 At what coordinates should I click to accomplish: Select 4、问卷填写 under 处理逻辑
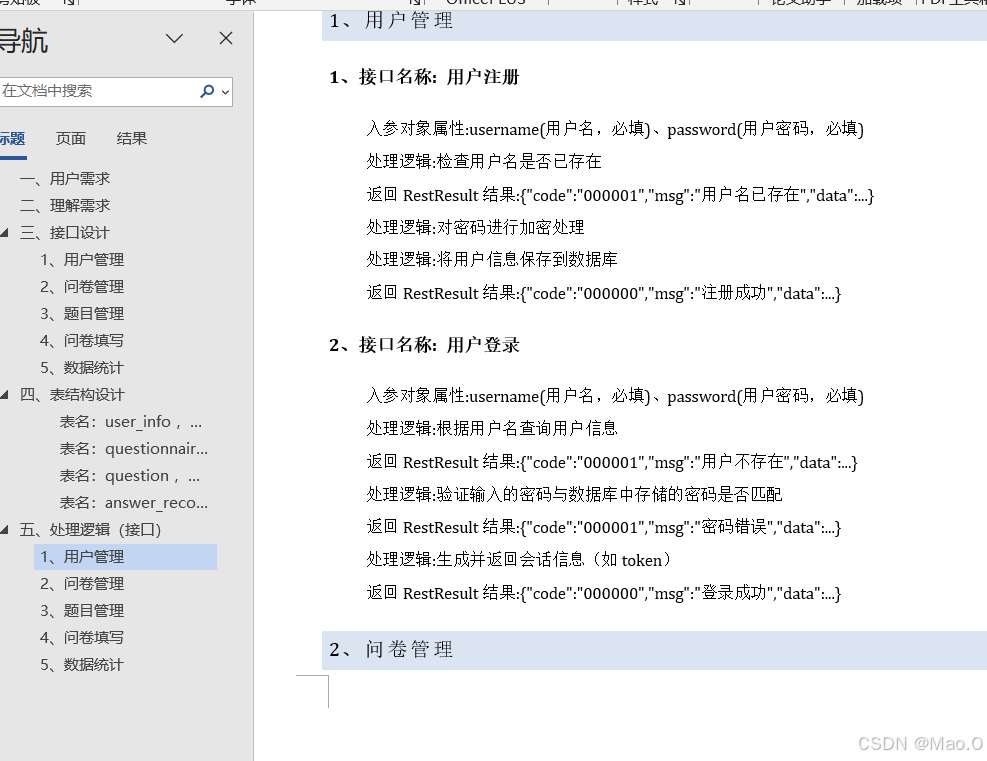[82, 638]
